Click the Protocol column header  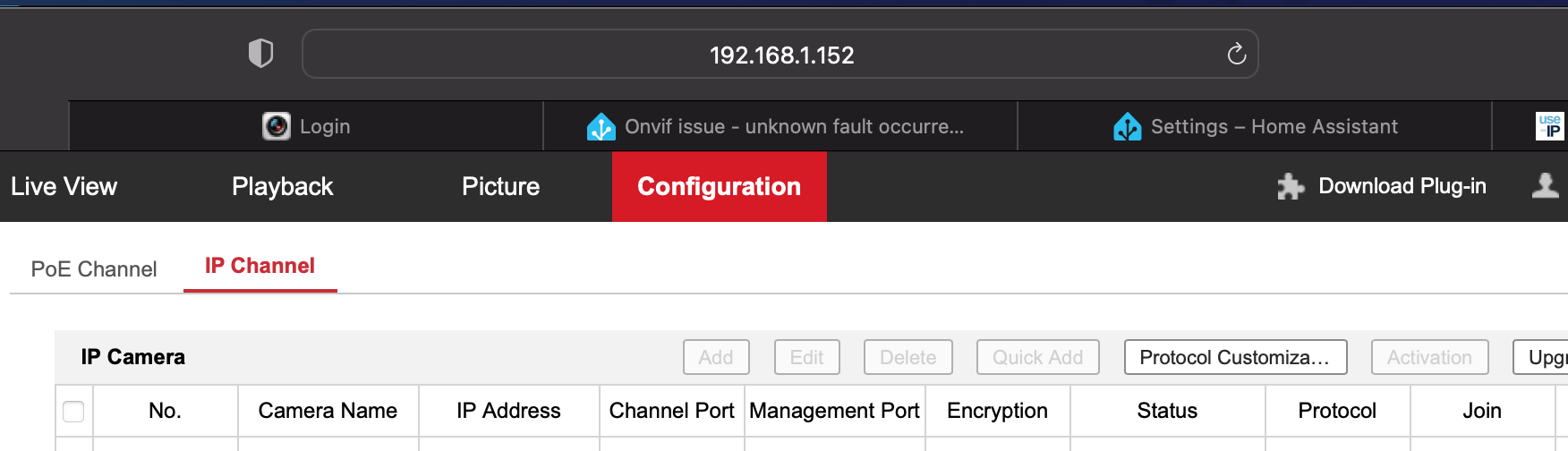(x=1338, y=411)
